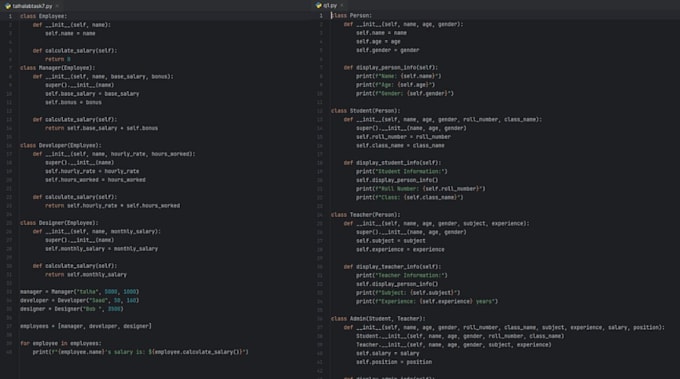Viewport: 680px width, 379px height.
Task: Click 'self.position = position' assignment
Action: (394, 362)
